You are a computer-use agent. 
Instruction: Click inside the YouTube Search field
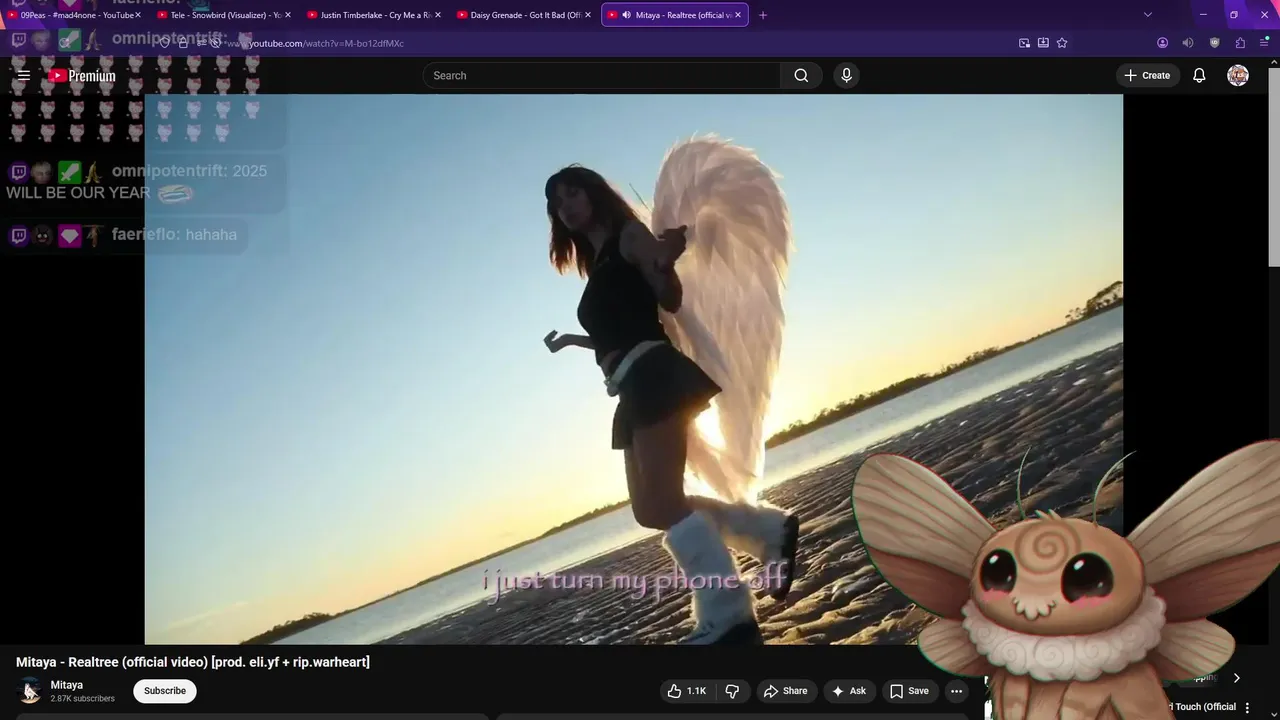pos(601,75)
